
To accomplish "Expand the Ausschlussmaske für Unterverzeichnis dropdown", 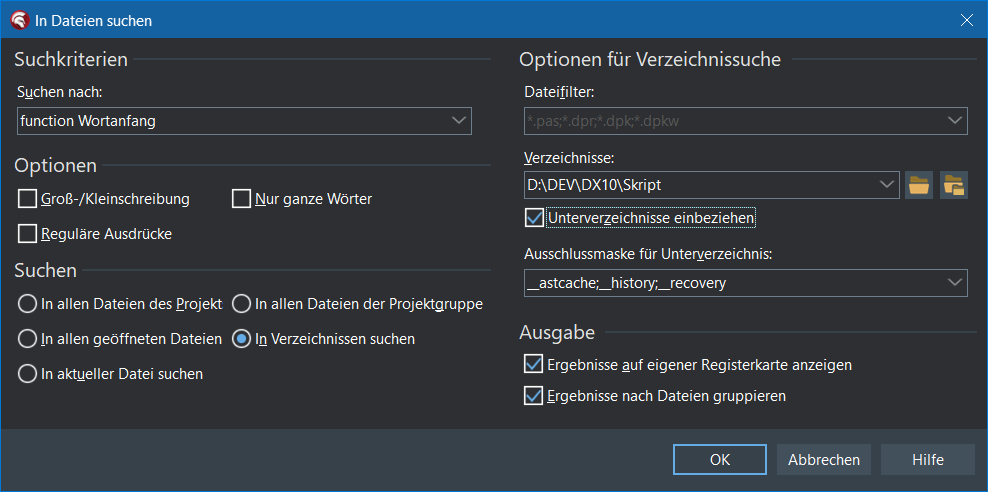I will point(955,283).
